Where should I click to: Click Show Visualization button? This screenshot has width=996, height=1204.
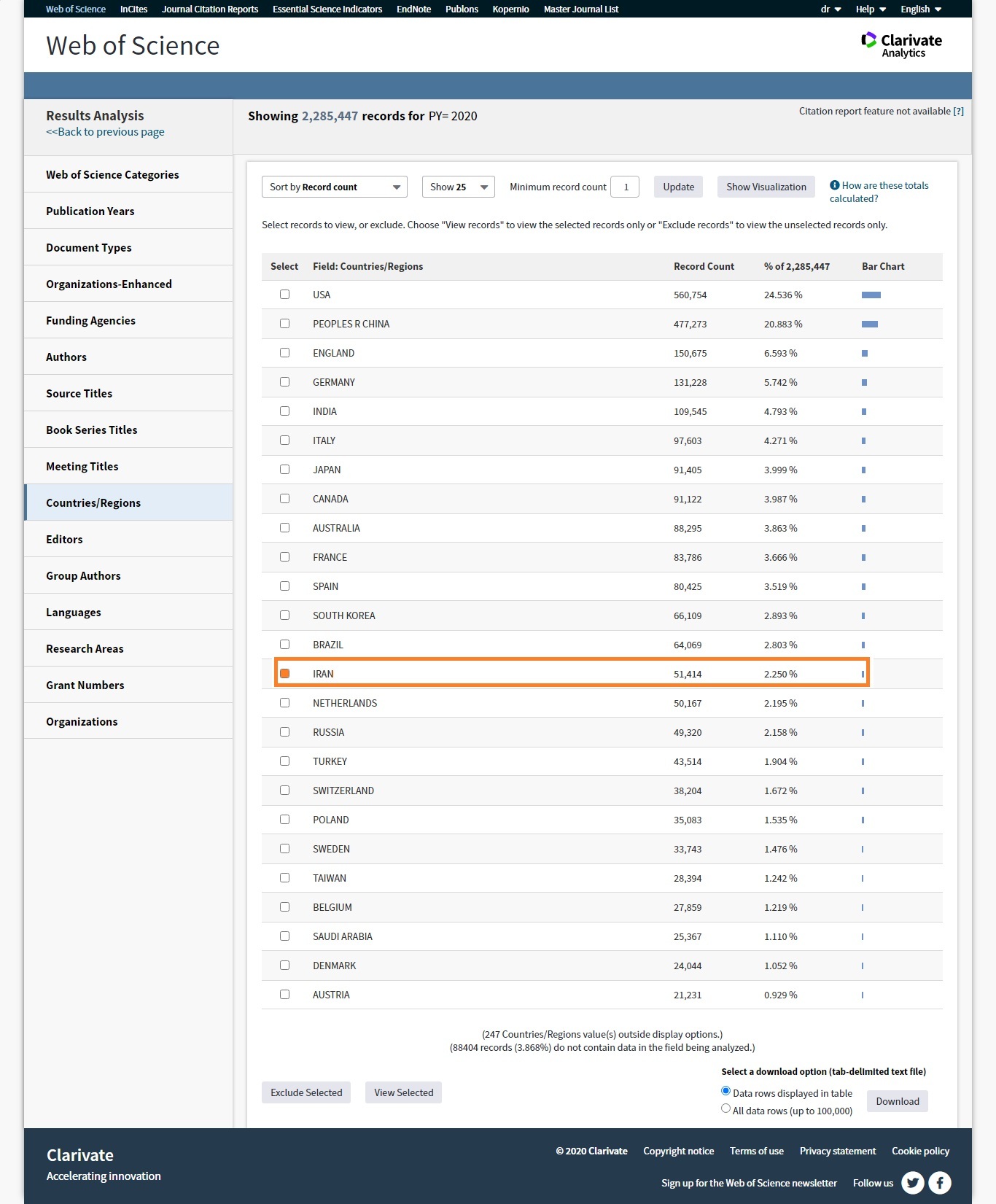coord(766,187)
